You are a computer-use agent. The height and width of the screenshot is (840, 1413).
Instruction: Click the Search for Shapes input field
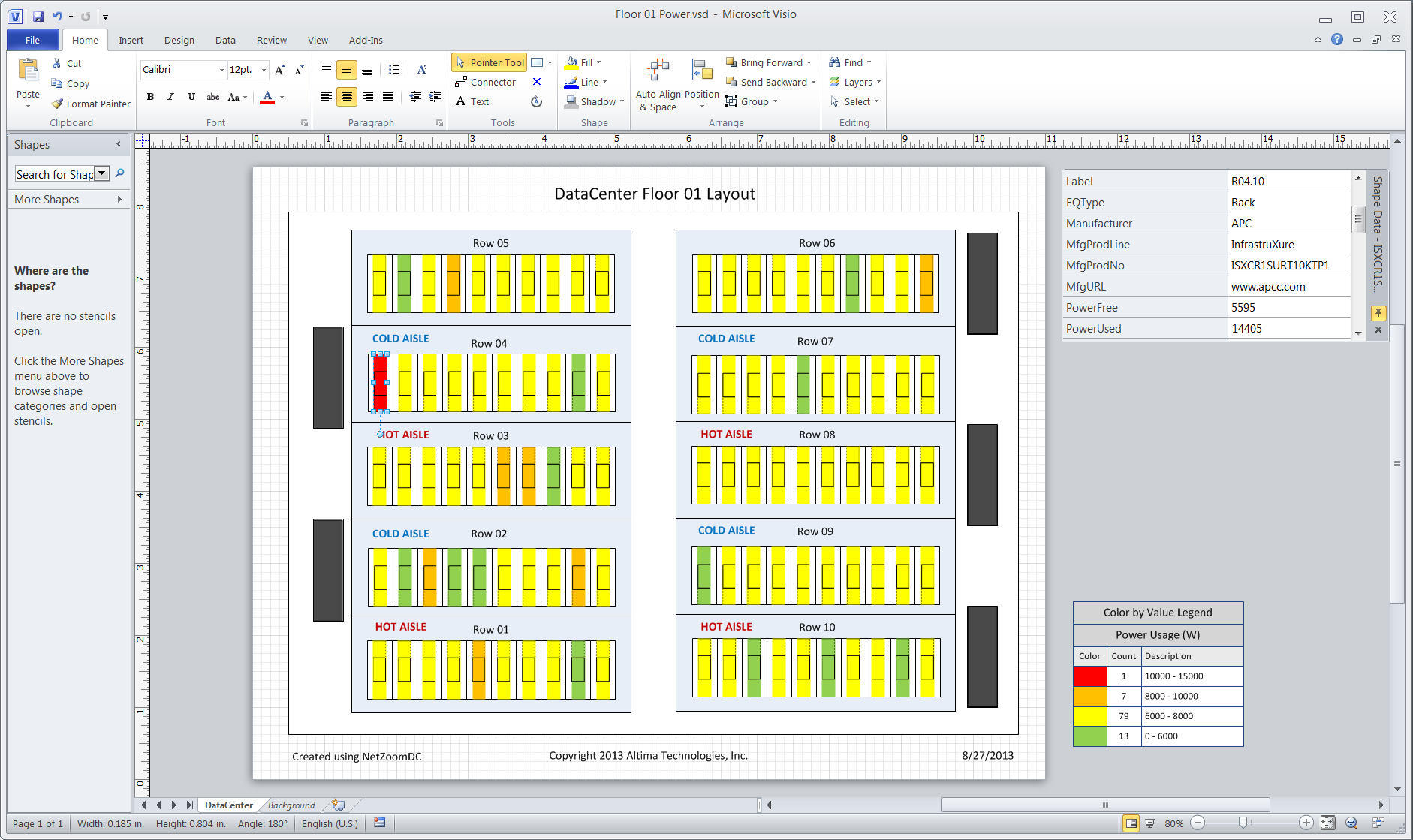click(x=55, y=174)
